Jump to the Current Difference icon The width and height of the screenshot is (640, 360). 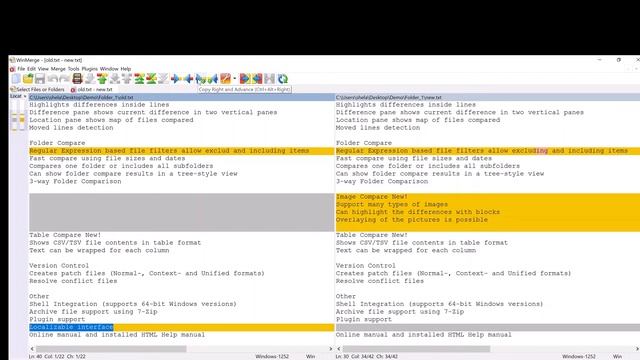pyautogui.click(x=151, y=79)
